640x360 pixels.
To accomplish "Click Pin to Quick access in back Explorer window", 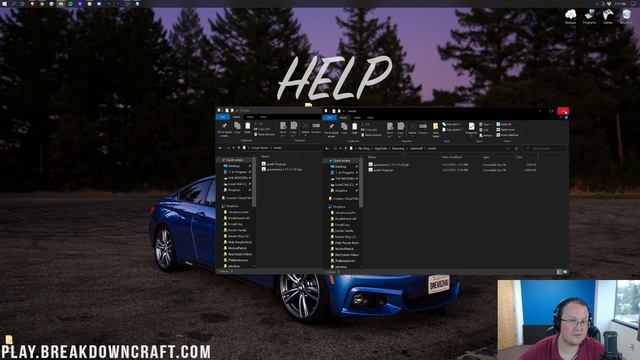I will click(224, 129).
